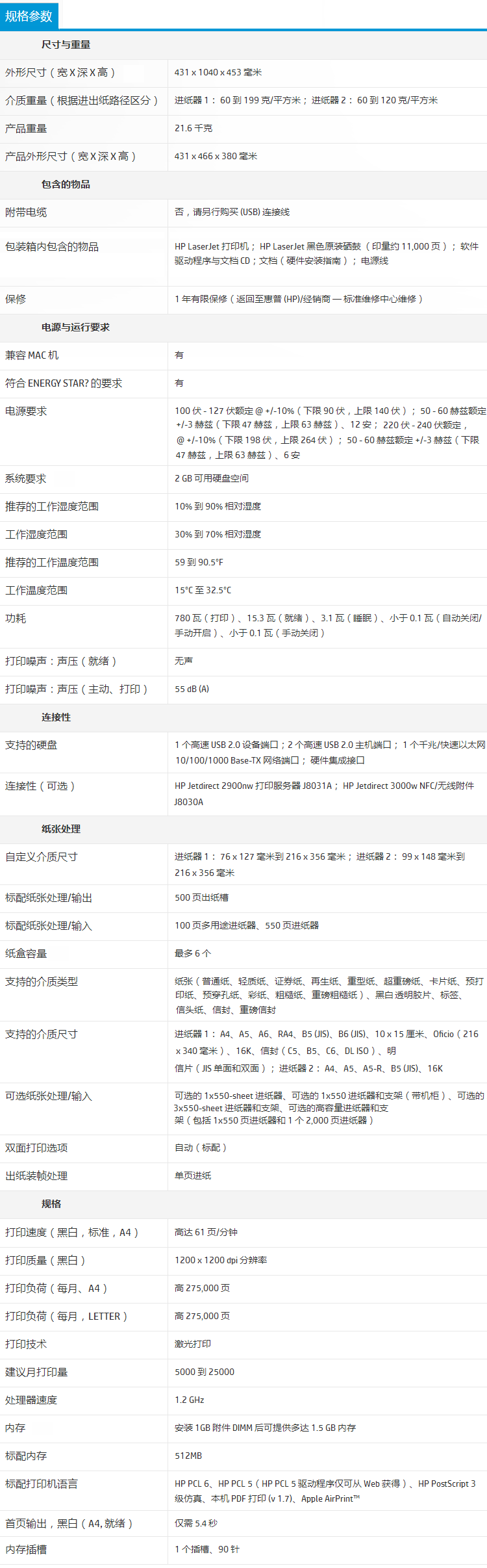Click the value 1200 x 1200 dpi 分辨率
This screenshot has width=487, height=1568.
(x=221, y=1260)
